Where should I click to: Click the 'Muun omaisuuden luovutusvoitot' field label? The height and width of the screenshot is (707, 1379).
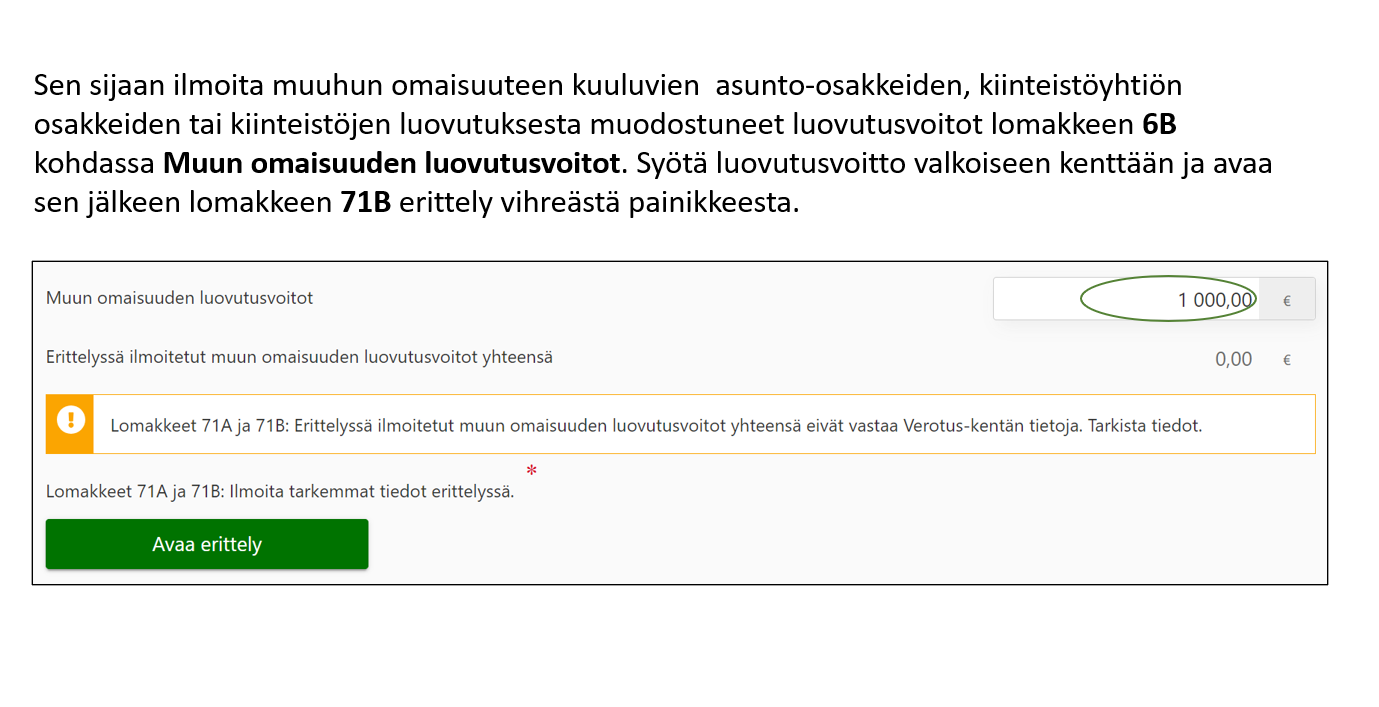180,298
